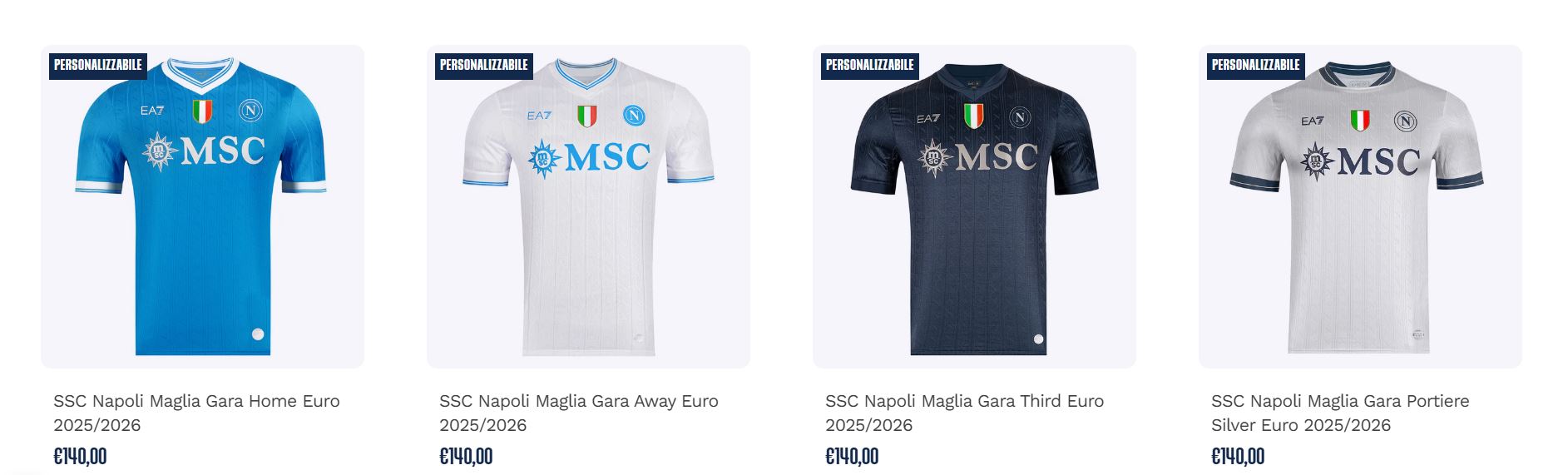Click the €140,00 price under the Third jersey
The height and width of the screenshot is (475, 1568).
pos(852,457)
